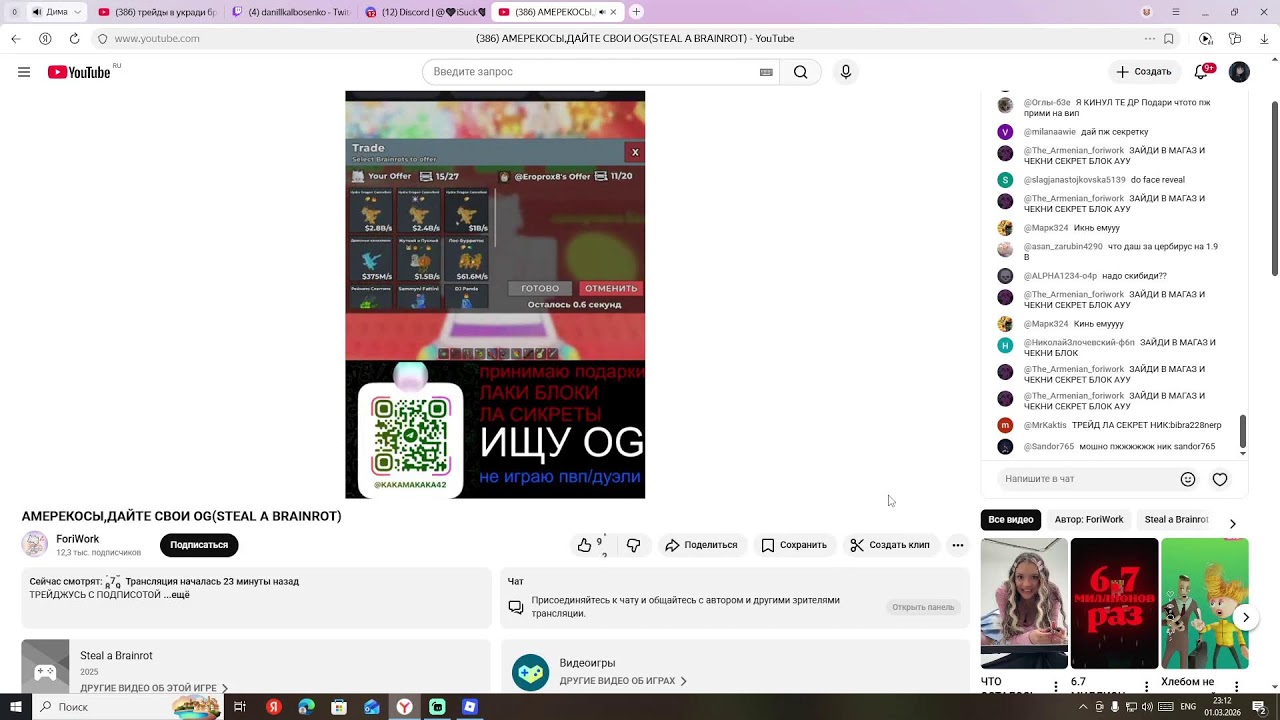Mute the playing YouTube tab audio icon
The height and width of the screenshot is (720, 1280).
coord(604,12)
